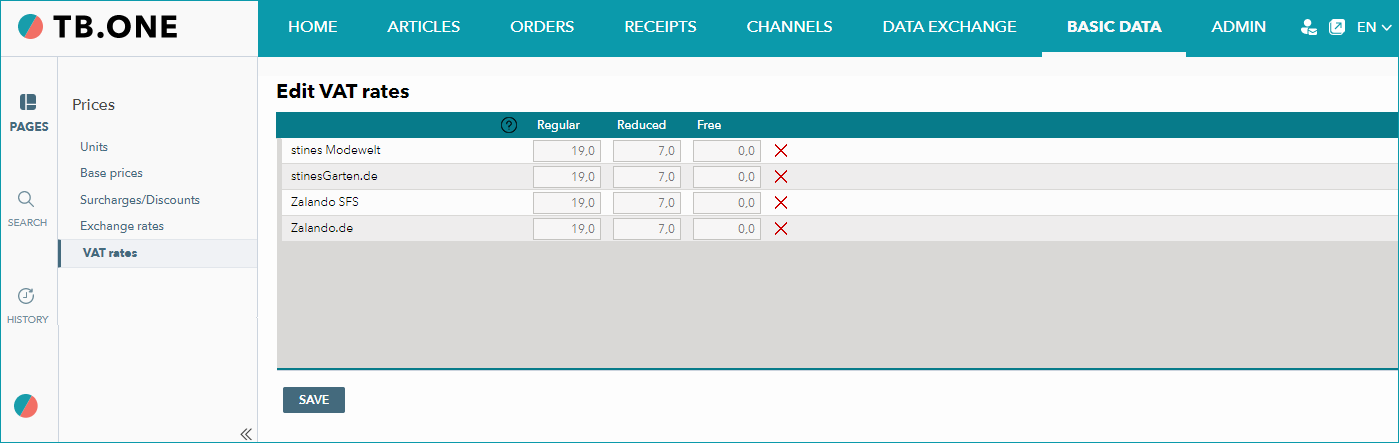
Task: Click the Prices sidebar heading
Action: 94,104
